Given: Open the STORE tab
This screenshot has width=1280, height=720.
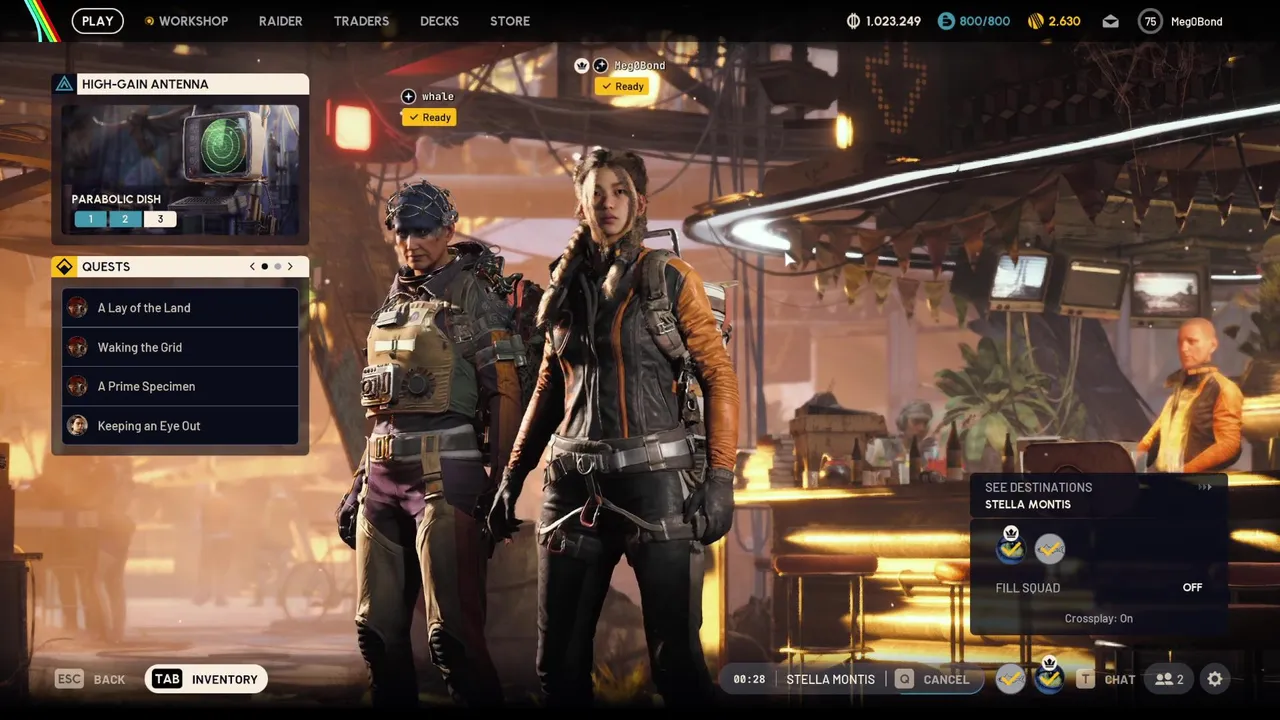Looking at the screenshot, I should click(510, 21).
